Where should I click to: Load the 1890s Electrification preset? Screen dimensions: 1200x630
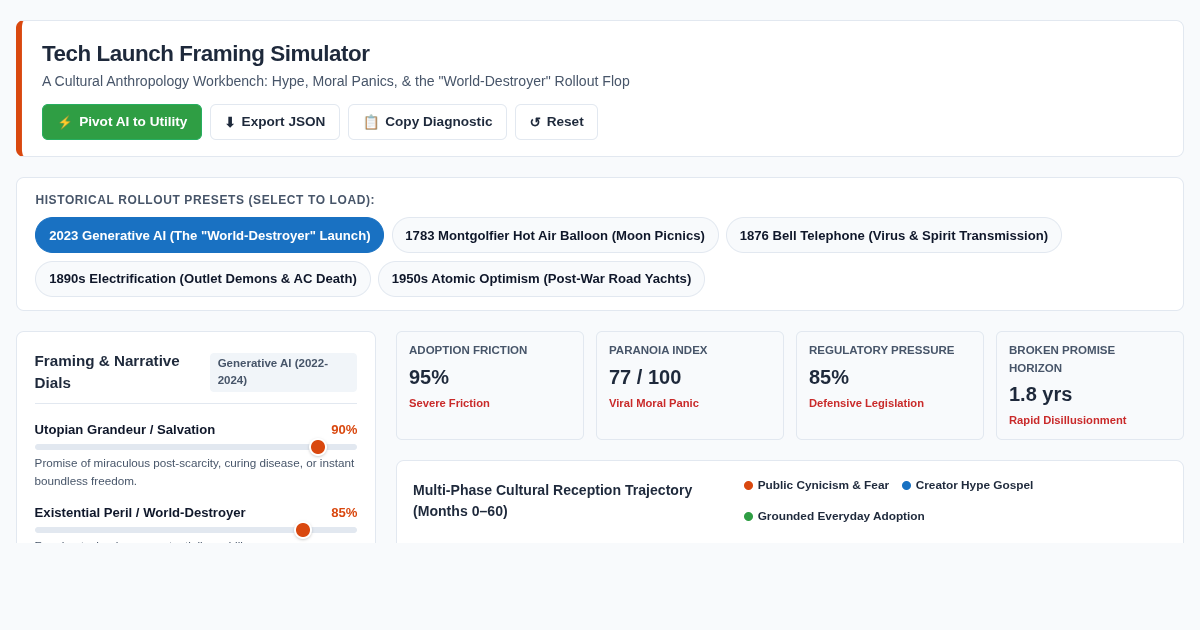[203, 279]
